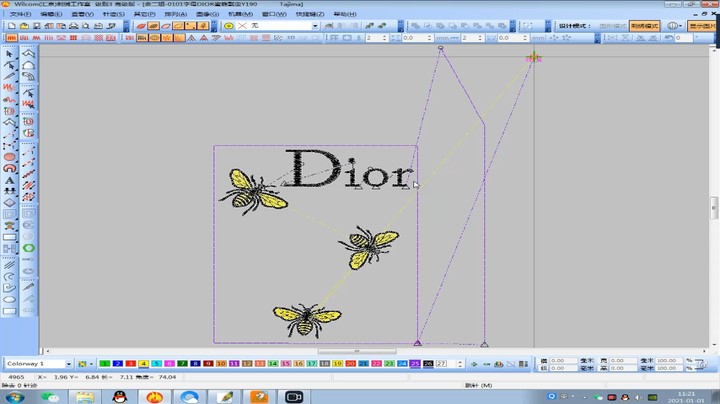720x404 pixels.
Task: Click the New design icon
Action: tap(11, 26)
